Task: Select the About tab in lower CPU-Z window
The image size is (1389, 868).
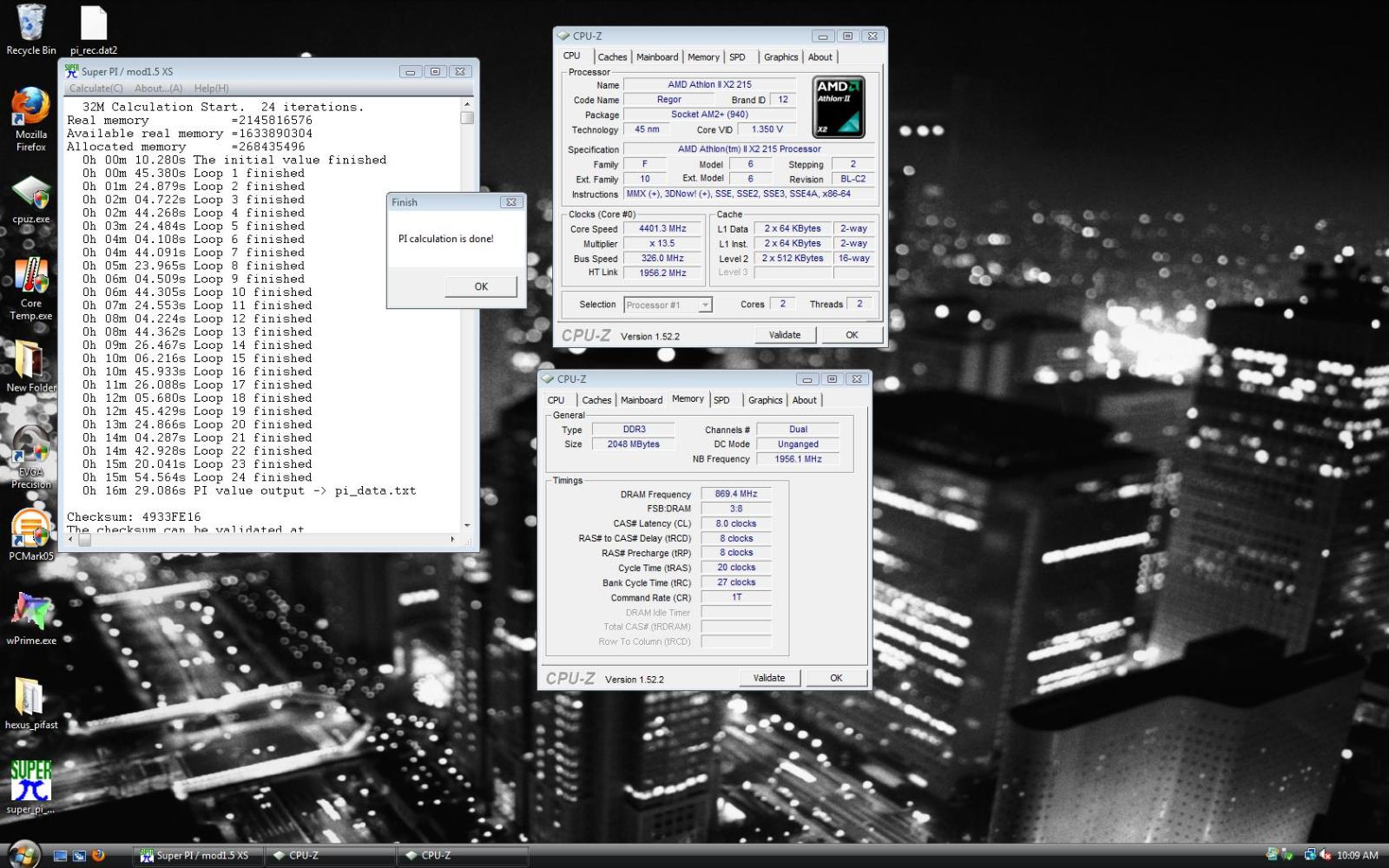Action: click(805, 400)
